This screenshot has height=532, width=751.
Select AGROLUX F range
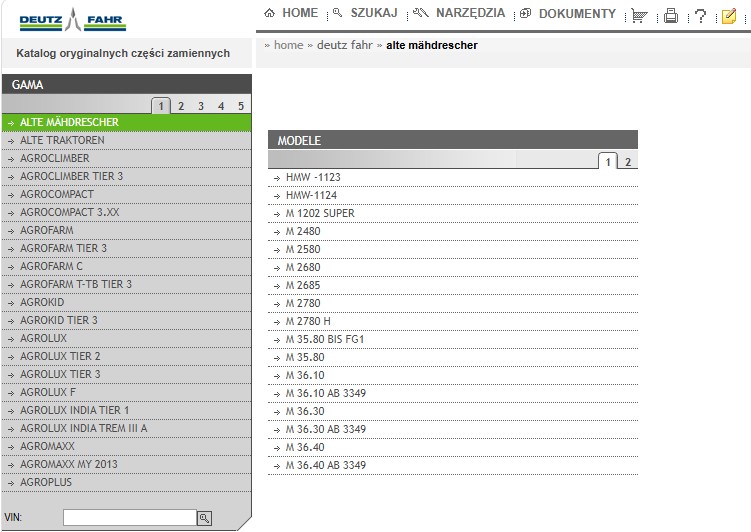[126, 393]
